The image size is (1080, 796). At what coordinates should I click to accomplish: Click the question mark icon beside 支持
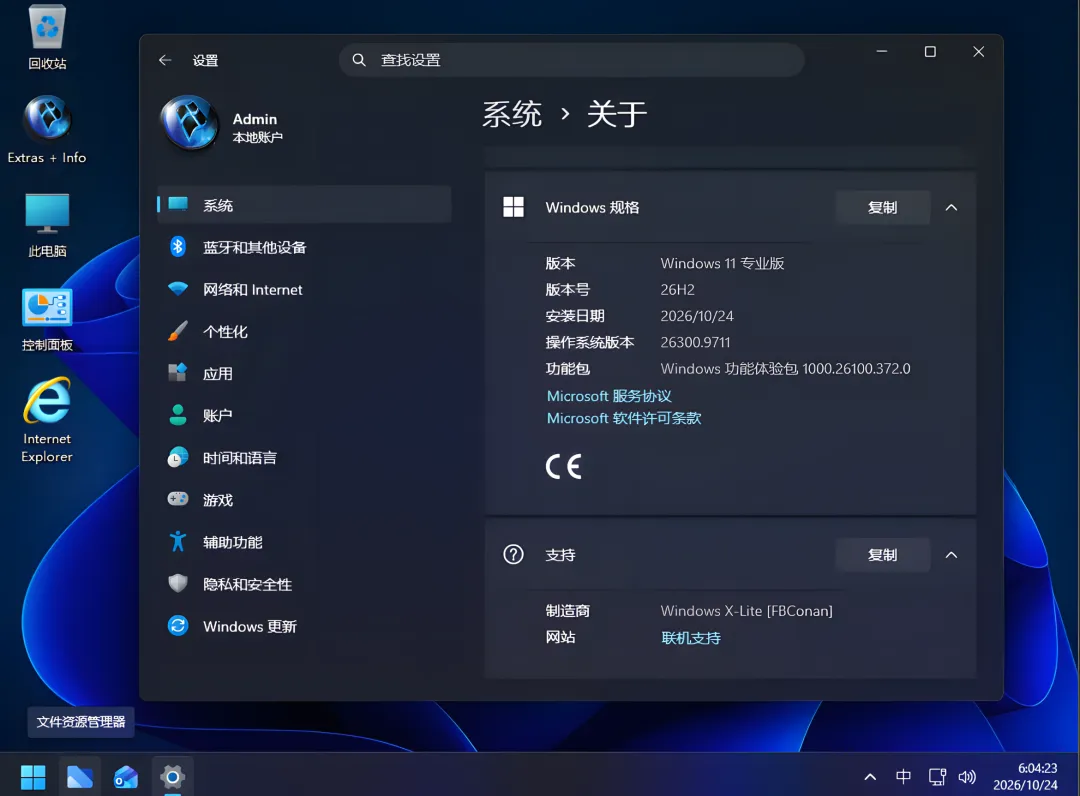pos(513,554)
